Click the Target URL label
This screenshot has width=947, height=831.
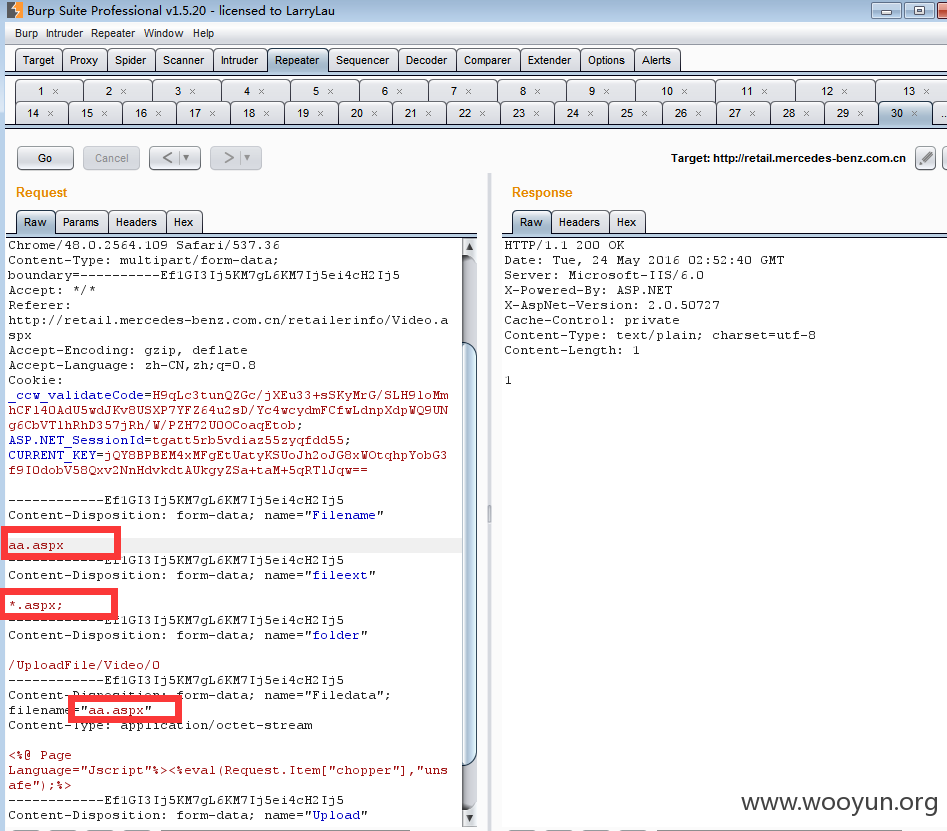[x=788, y=158]
